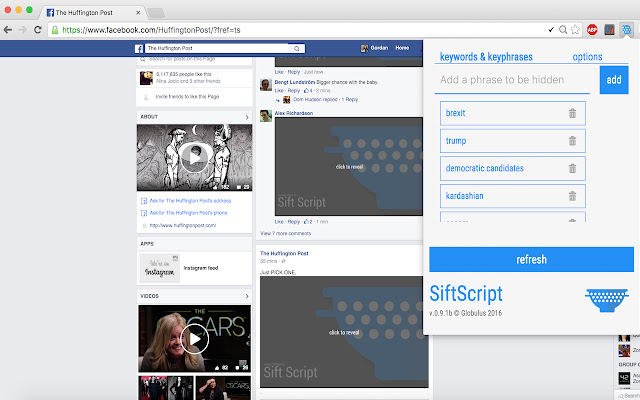The width and height of the screenshot is (640, 400).
Task: Remove the kardashian keyword via trash icon
Action: [x=572, y=196]
